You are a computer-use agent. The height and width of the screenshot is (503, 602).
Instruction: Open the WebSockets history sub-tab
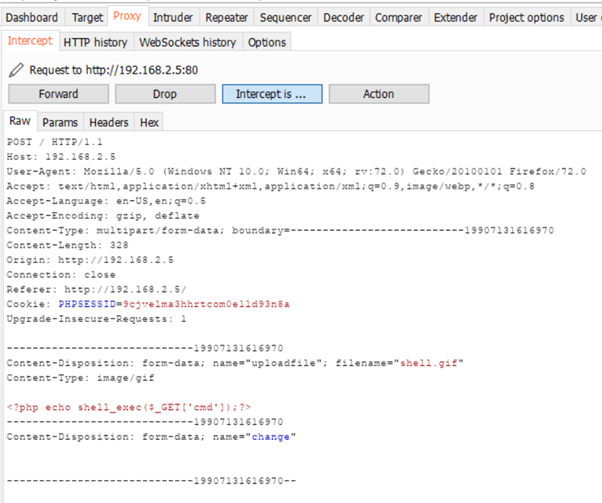click(187, 42)
